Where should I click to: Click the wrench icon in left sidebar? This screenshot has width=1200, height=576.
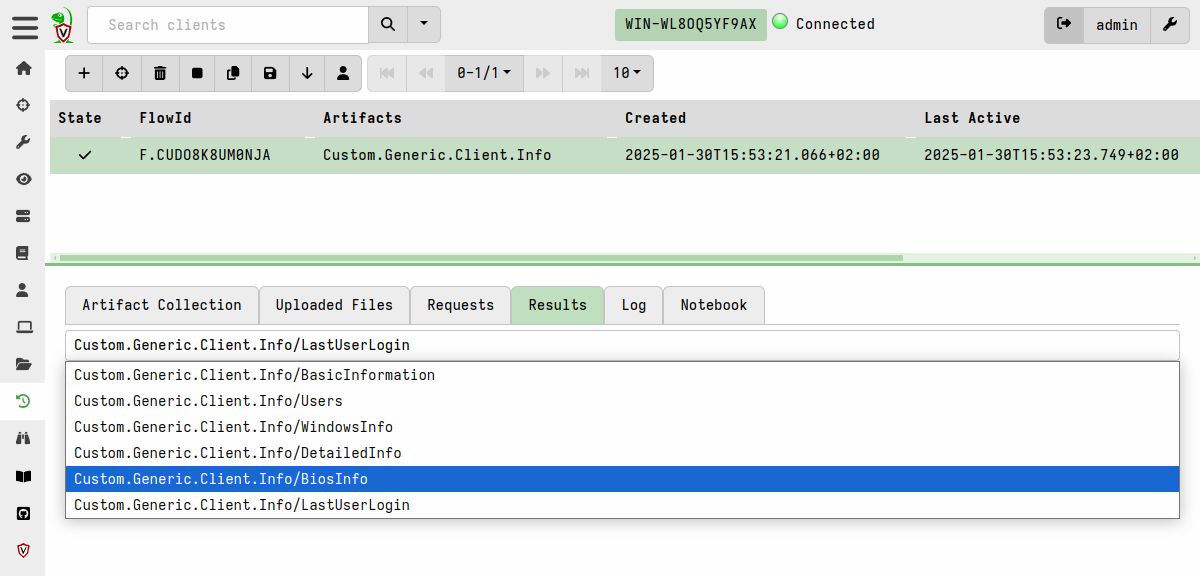(x=23, y=142)
